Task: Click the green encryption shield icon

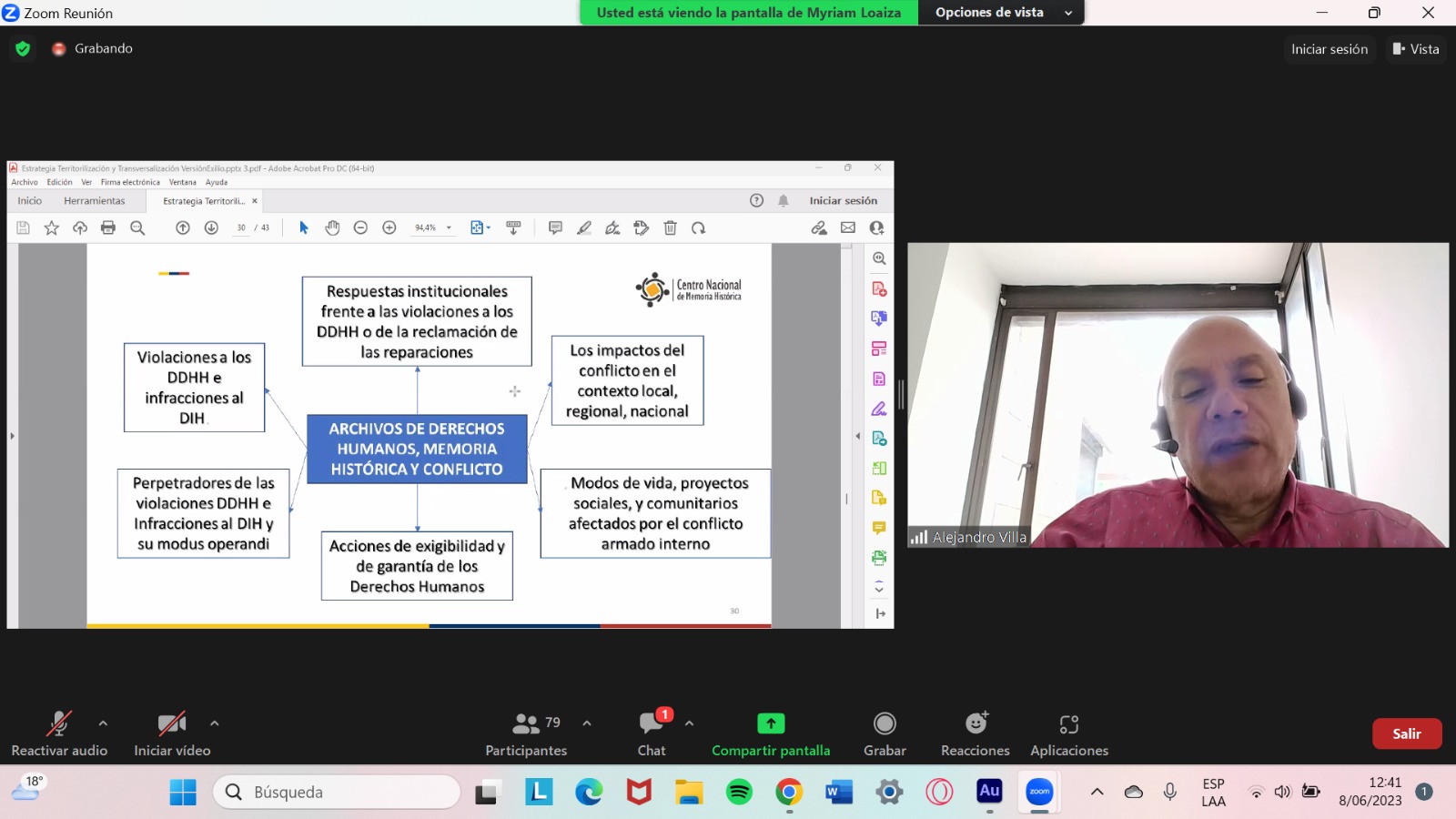Action: click(x=23, y=49)
